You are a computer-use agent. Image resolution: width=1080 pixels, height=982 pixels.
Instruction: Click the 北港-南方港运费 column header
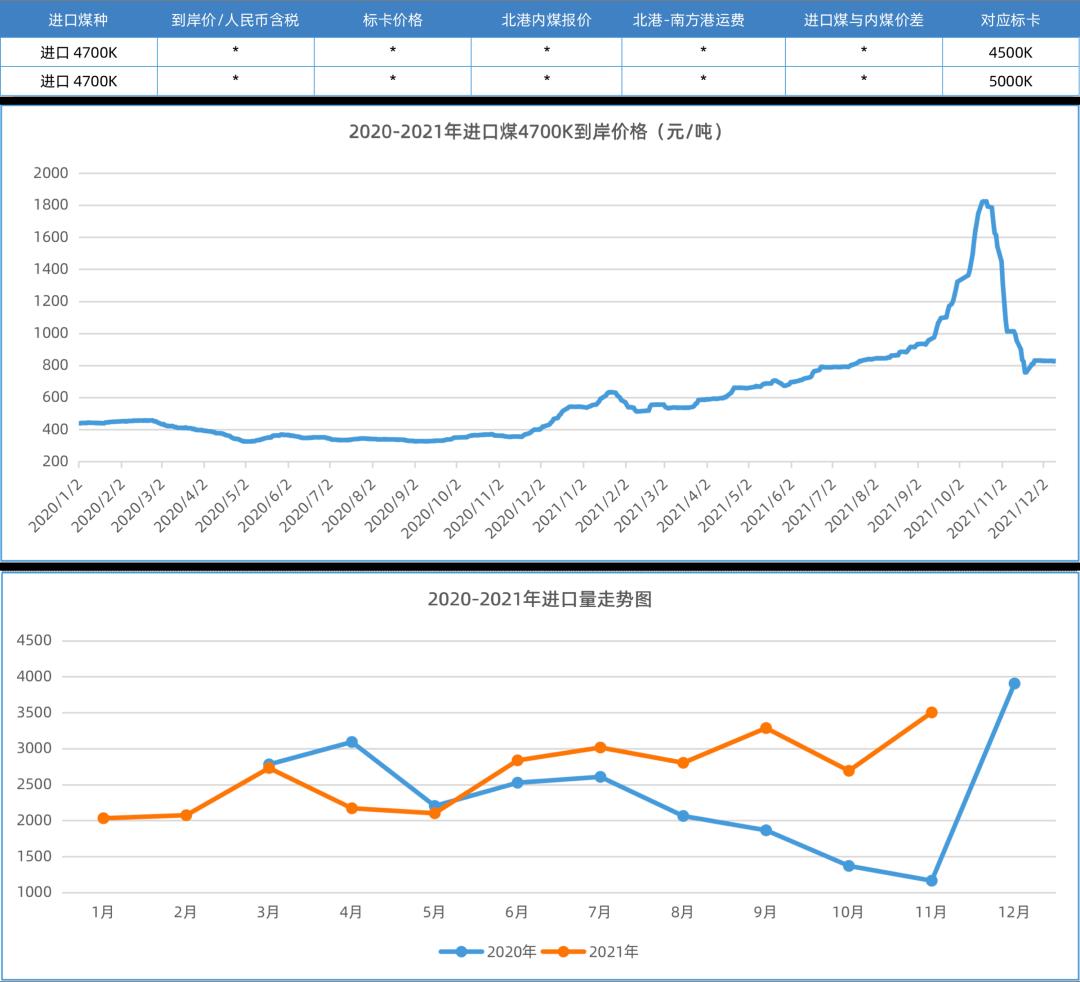(x=703, y=20)
